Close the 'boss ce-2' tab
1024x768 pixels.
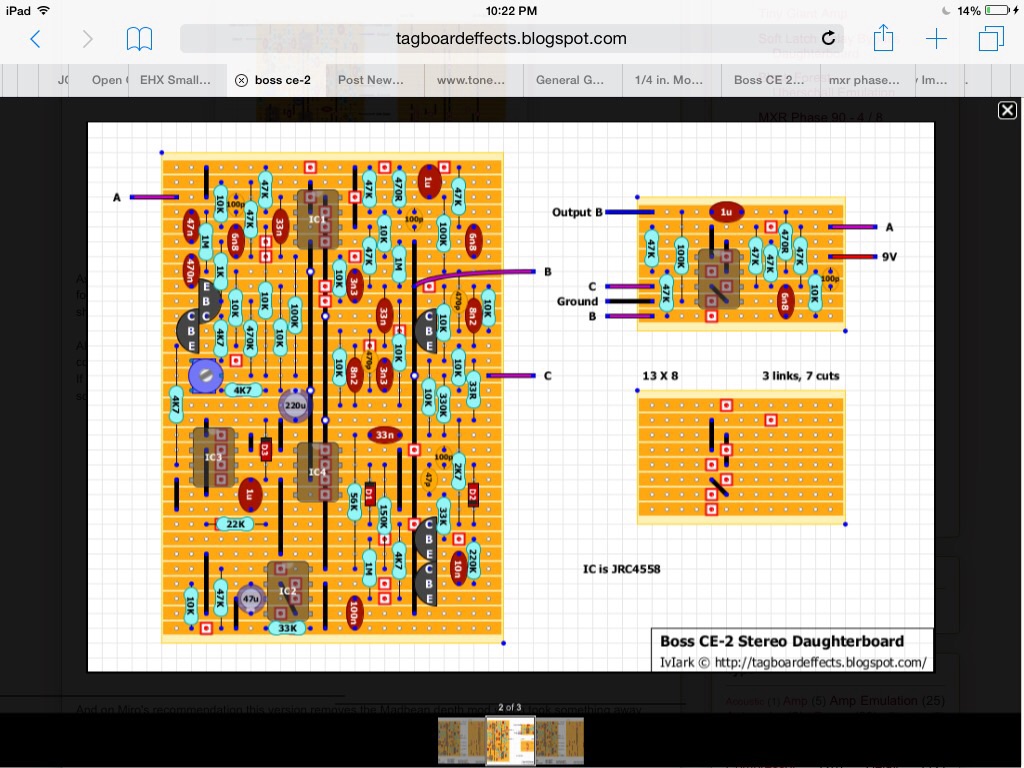click(x=240, y=80)
